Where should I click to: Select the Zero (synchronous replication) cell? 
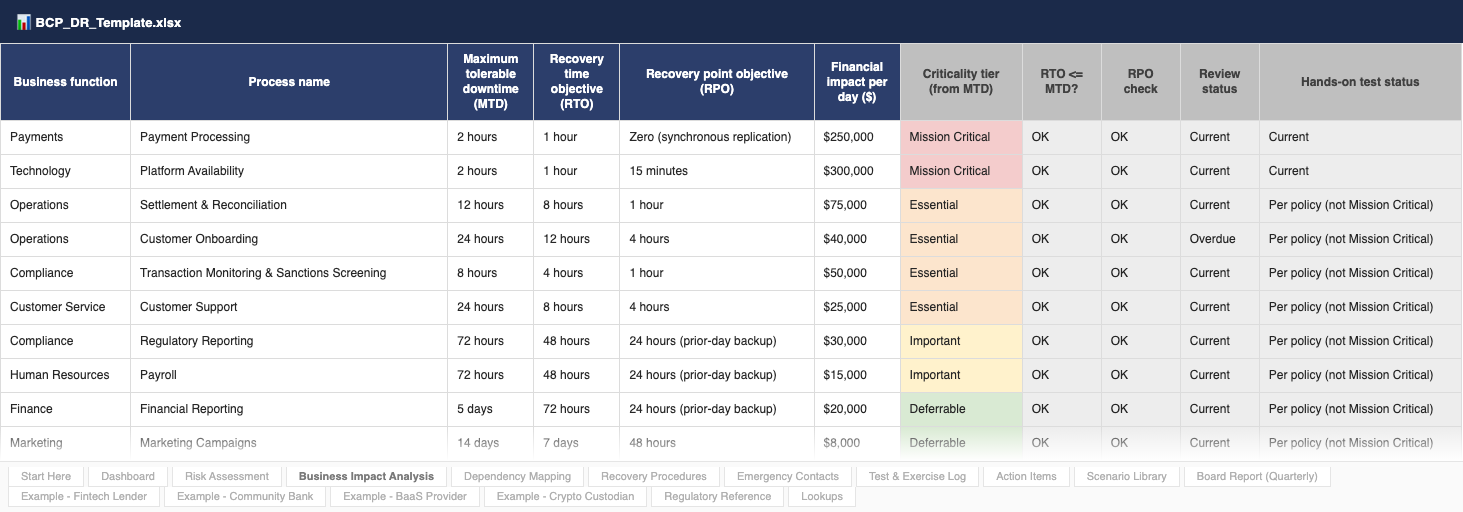pyautogui.click(x=717, y=137)
